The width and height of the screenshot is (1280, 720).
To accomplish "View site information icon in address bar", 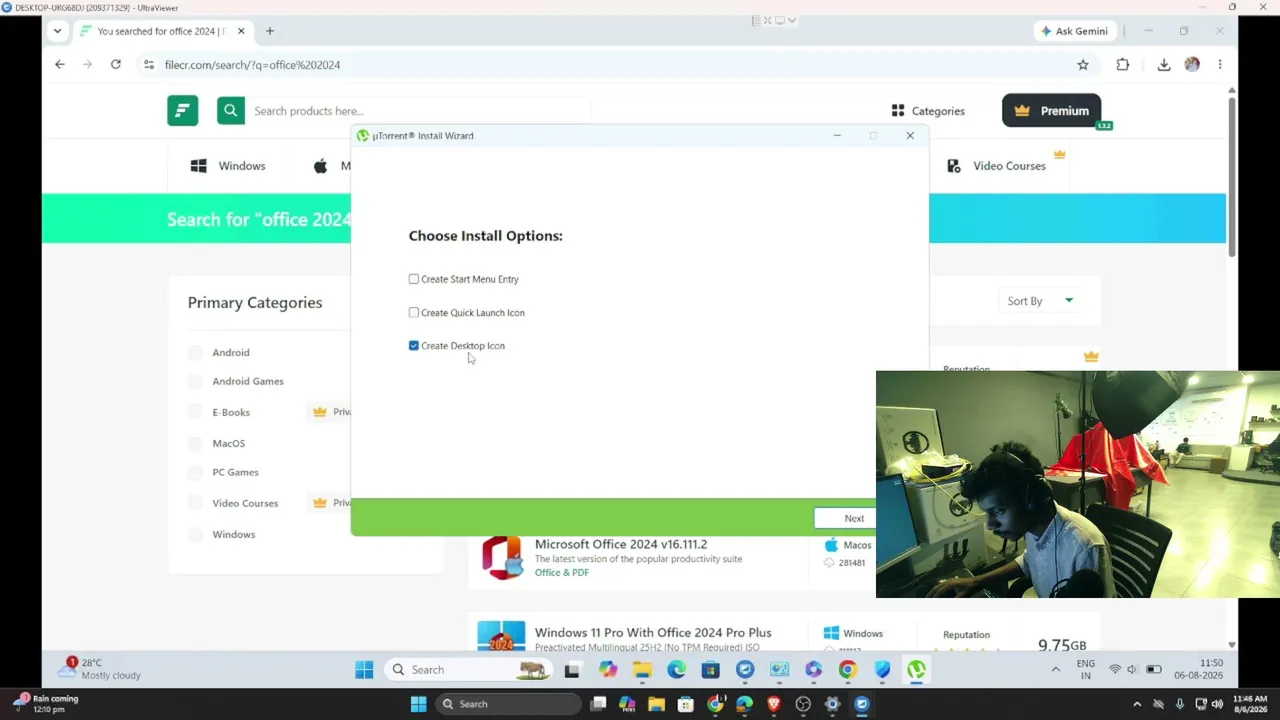I will 148,65.
